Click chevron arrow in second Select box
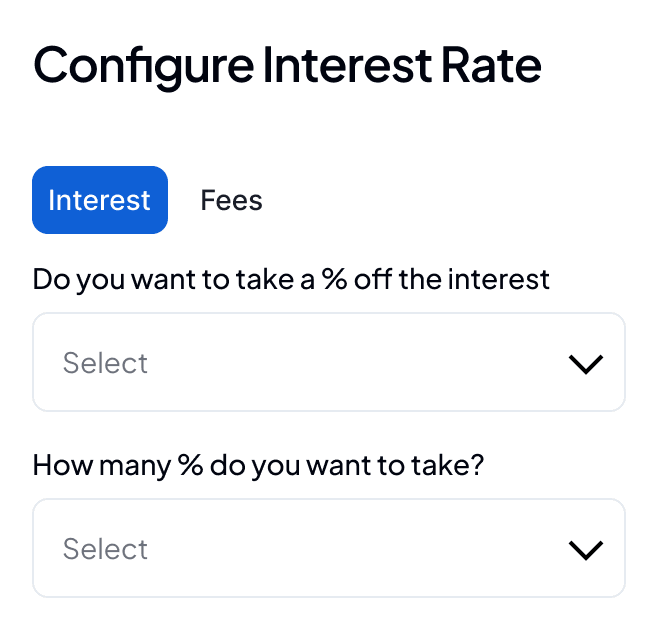Image resolution: width=658 pixels, height=630 pixels. pyautogui.click(x=586, y=550)
